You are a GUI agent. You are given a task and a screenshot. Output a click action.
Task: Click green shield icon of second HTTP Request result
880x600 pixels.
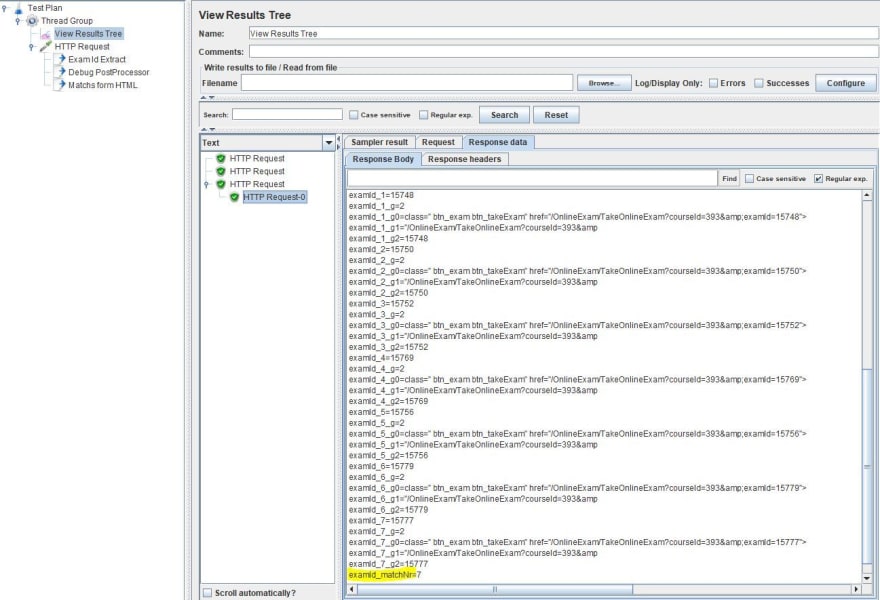(221, 172)
